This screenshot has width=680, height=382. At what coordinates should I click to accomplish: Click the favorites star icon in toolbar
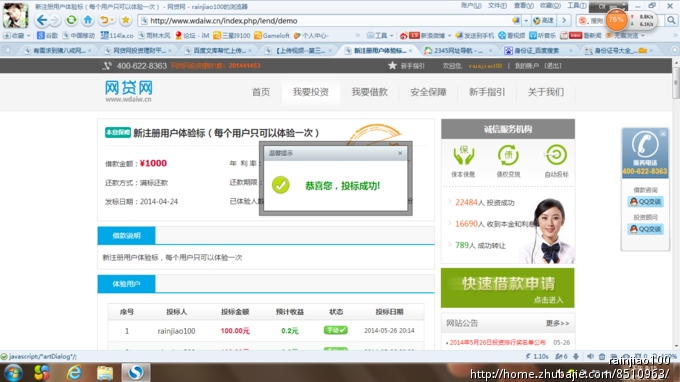125,20
